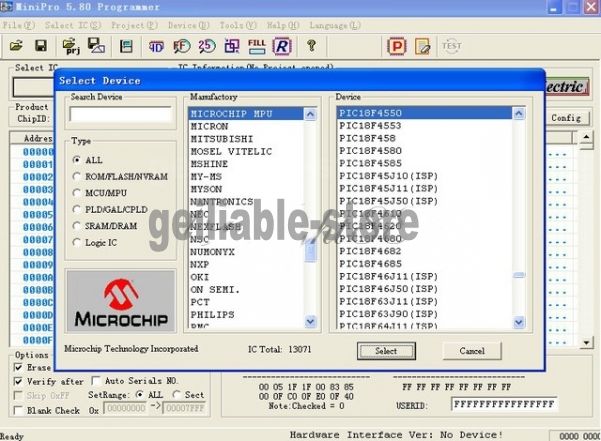The image size is (601, 441).
Task: Click the purple swap-blocks toolbar icon
Action: click(232, 46)
